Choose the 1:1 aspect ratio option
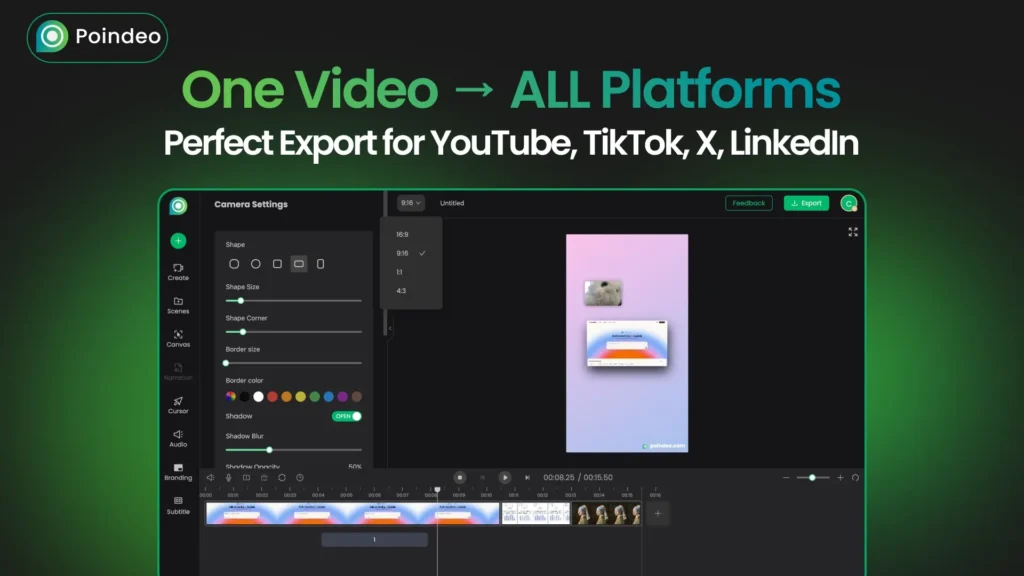The image size is (1024, 576). 401,272
